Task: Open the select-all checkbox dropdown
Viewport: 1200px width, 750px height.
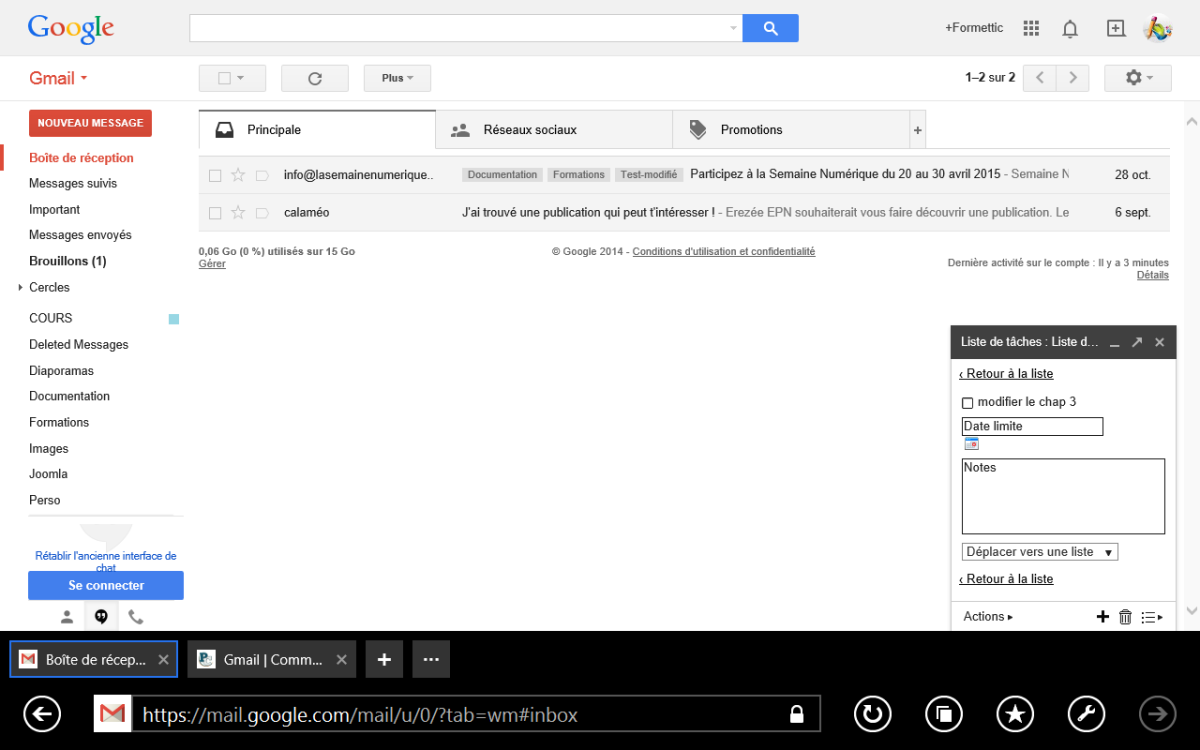Action: tap(232, 78)
